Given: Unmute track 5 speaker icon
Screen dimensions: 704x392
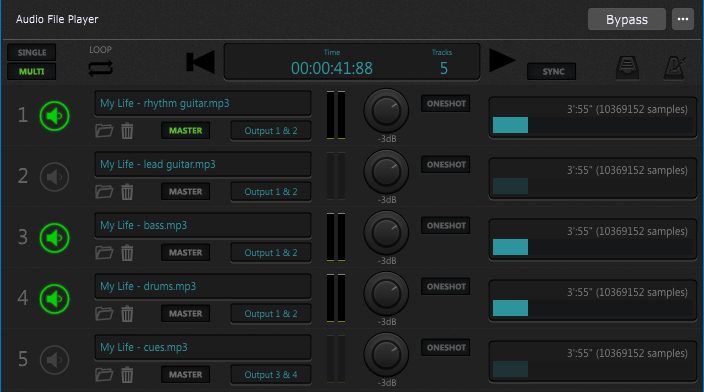Looking at the screenshot, I should point(54,360).
